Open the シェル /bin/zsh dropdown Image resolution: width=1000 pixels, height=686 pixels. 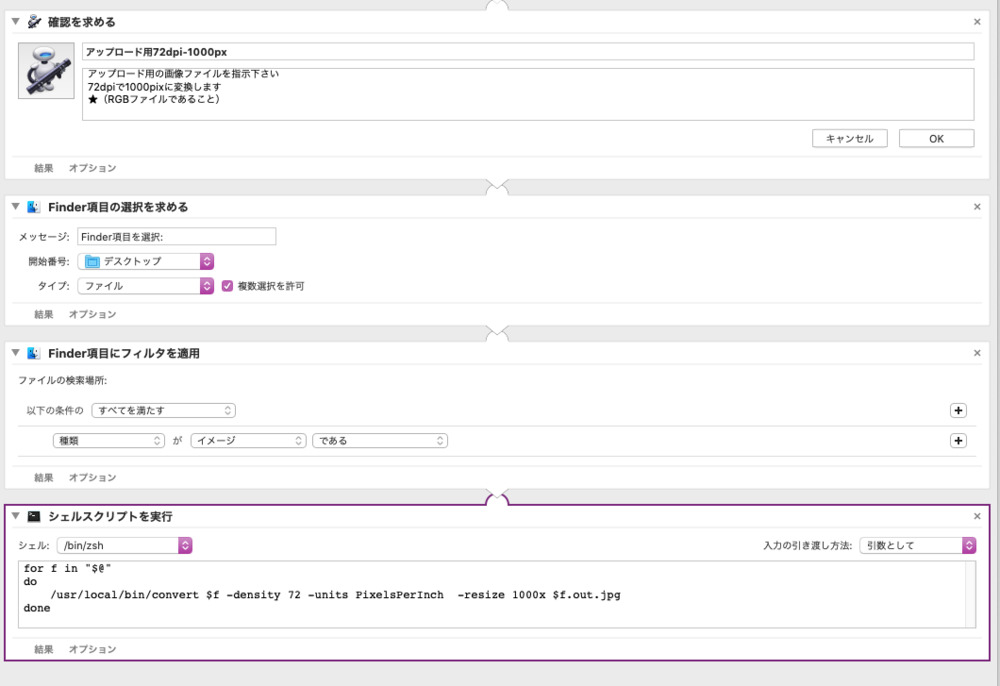pos(124,545)
